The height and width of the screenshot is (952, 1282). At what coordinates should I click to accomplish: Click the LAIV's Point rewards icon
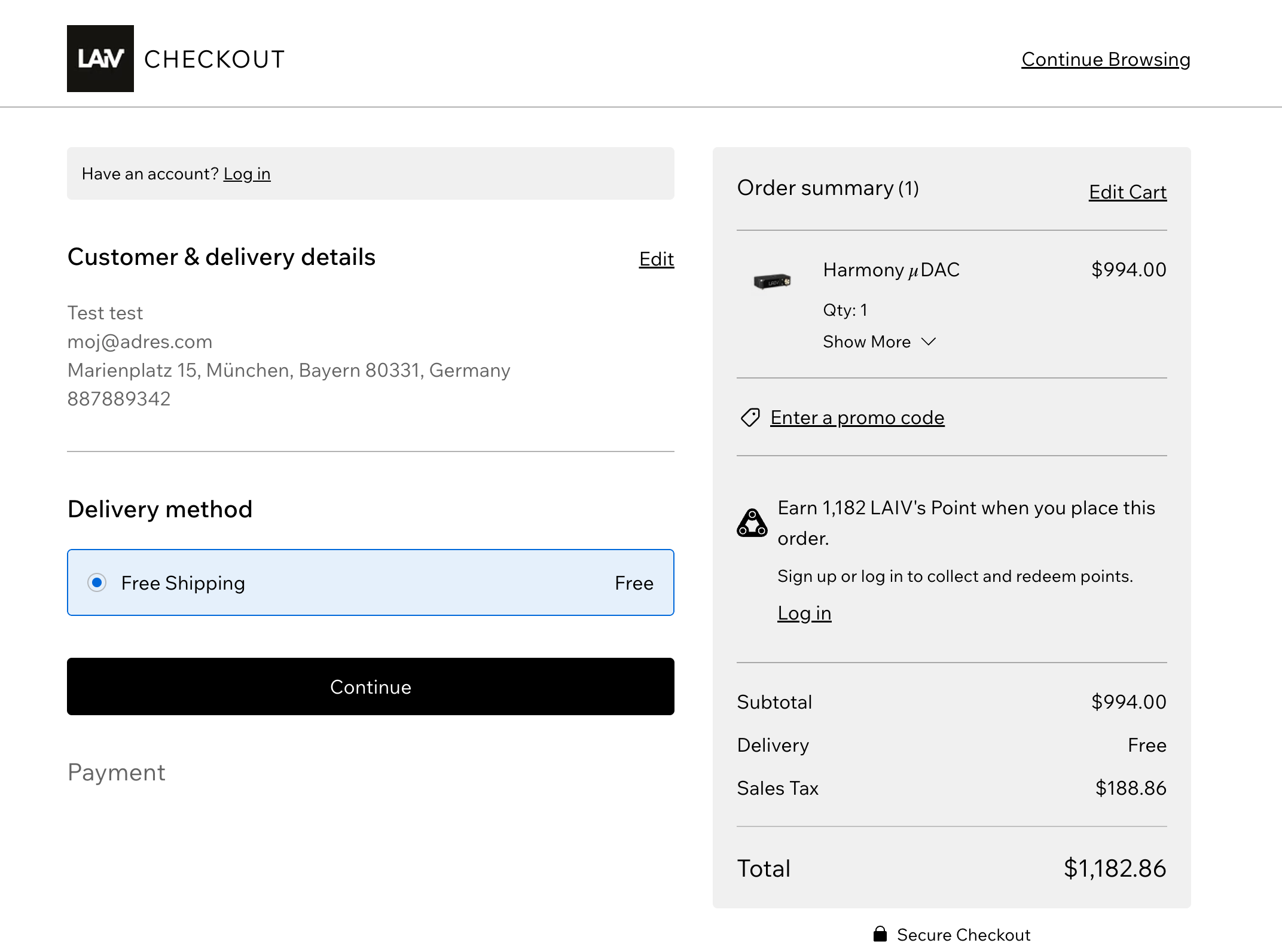(x=752, y=523)
